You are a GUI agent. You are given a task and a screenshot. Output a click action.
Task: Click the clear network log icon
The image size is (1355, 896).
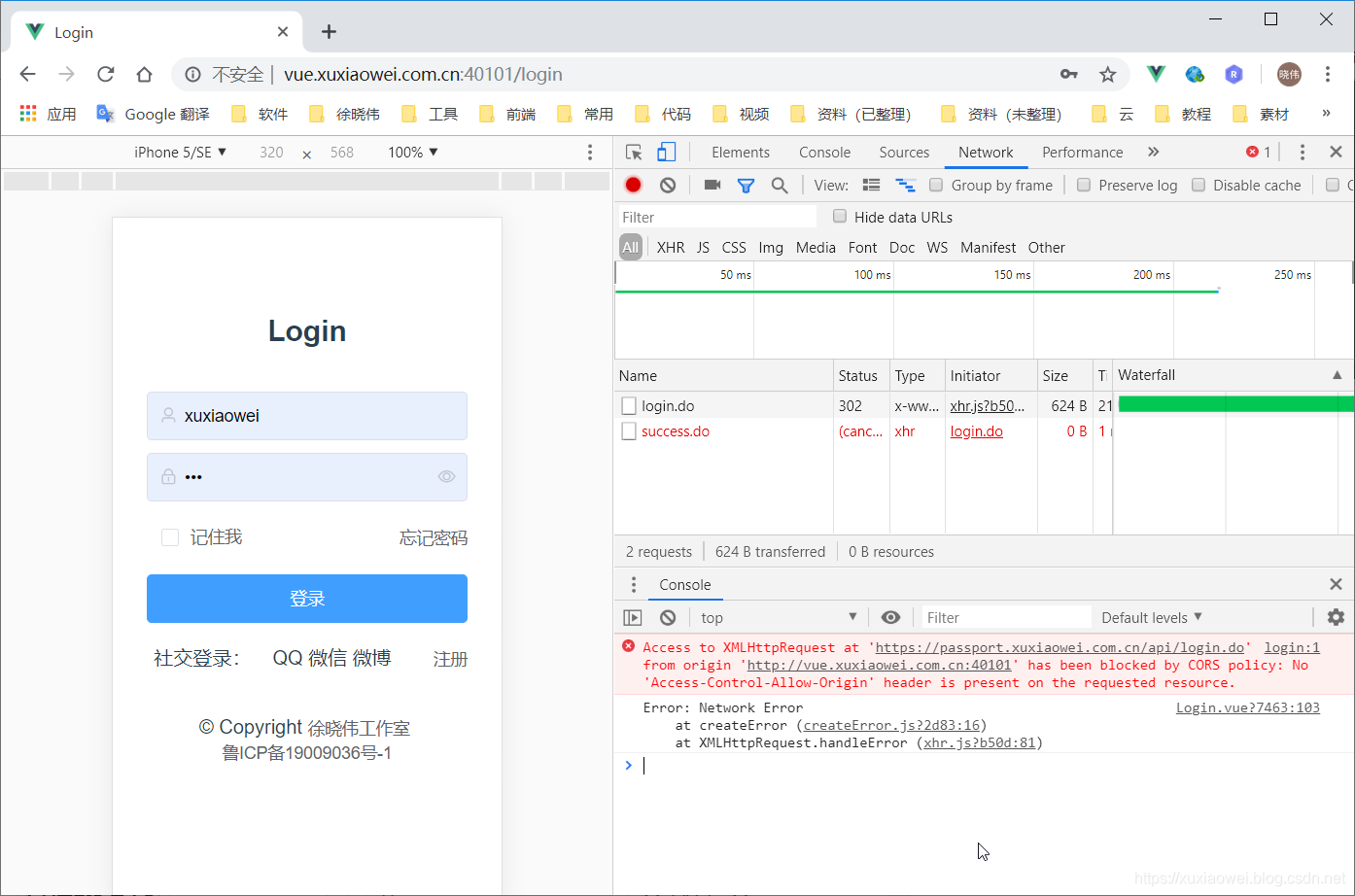click(667, 185)
